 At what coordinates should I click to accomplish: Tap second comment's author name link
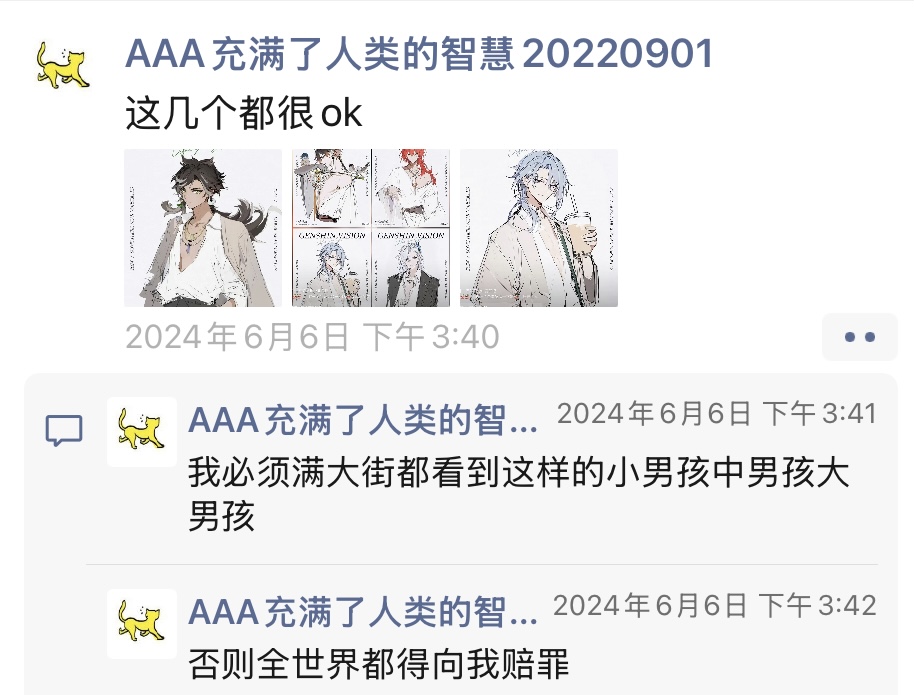click(363, 612)
